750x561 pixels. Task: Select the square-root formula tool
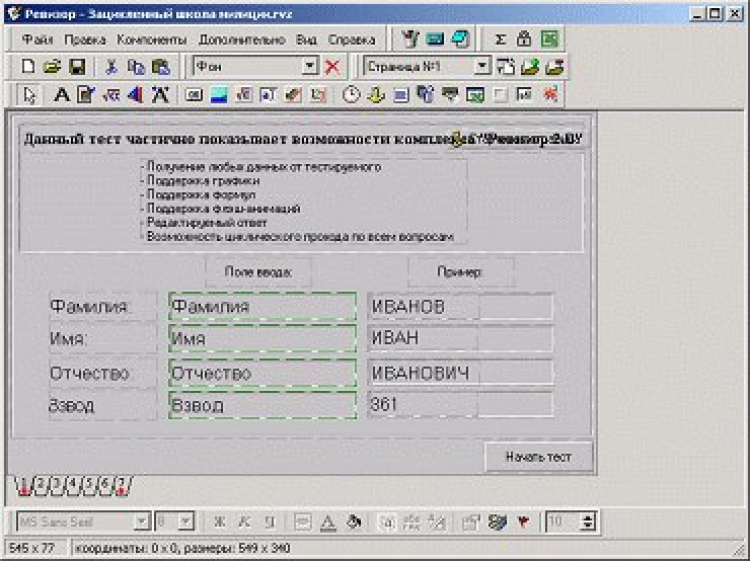point(111,95)
